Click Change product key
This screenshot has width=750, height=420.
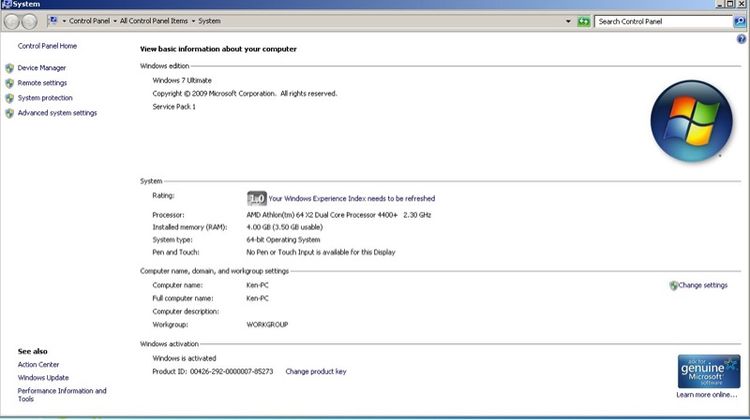316,371
